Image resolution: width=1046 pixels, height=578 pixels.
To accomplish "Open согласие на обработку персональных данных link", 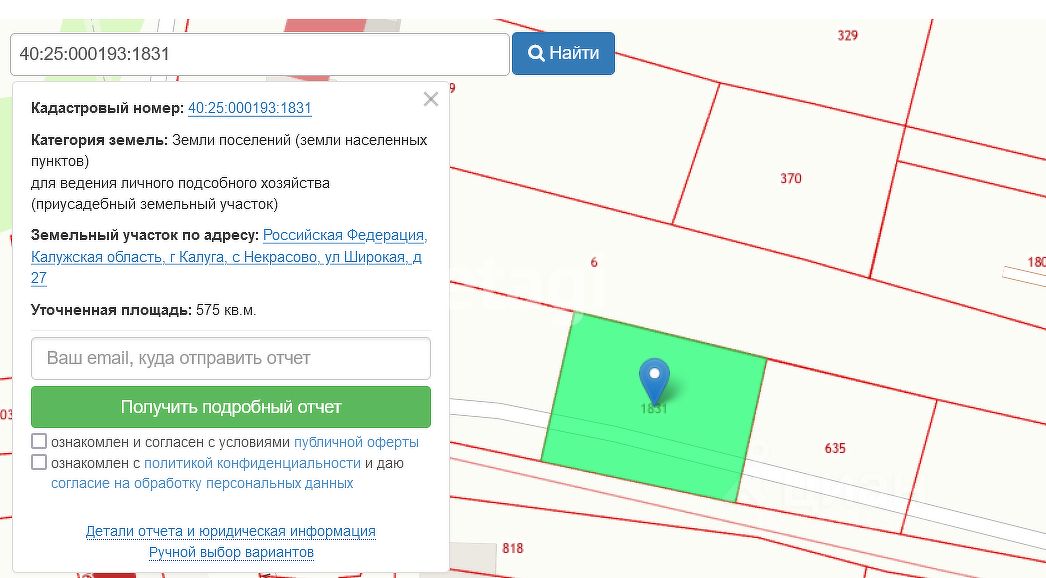I will coord(202,483).
